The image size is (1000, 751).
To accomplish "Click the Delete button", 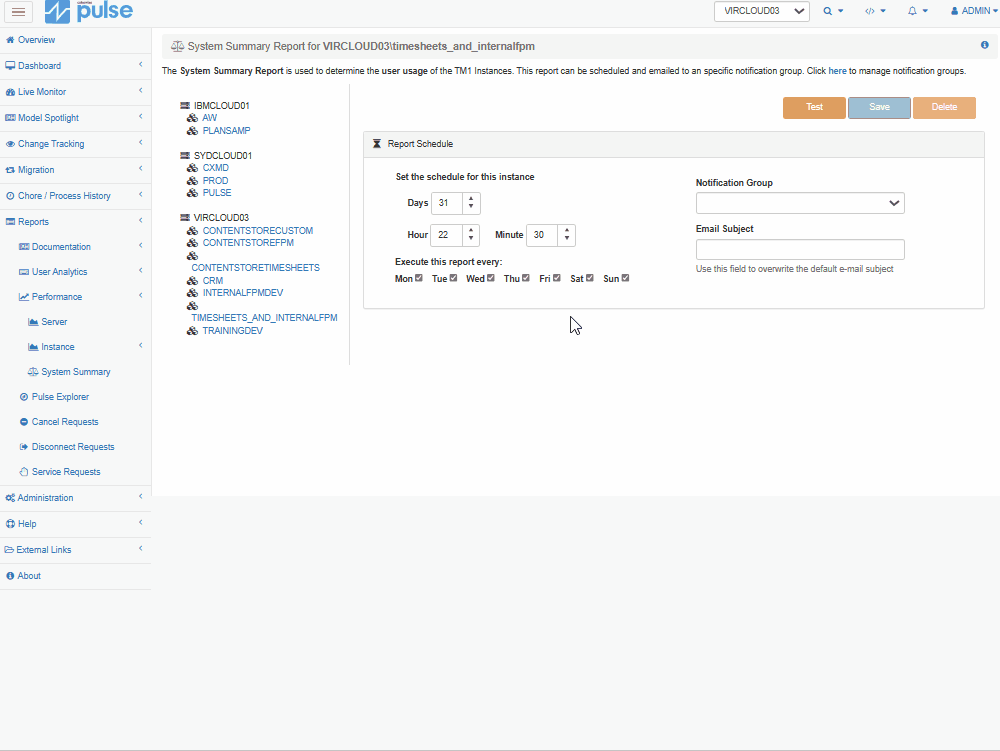I will (x=944, y=108).
